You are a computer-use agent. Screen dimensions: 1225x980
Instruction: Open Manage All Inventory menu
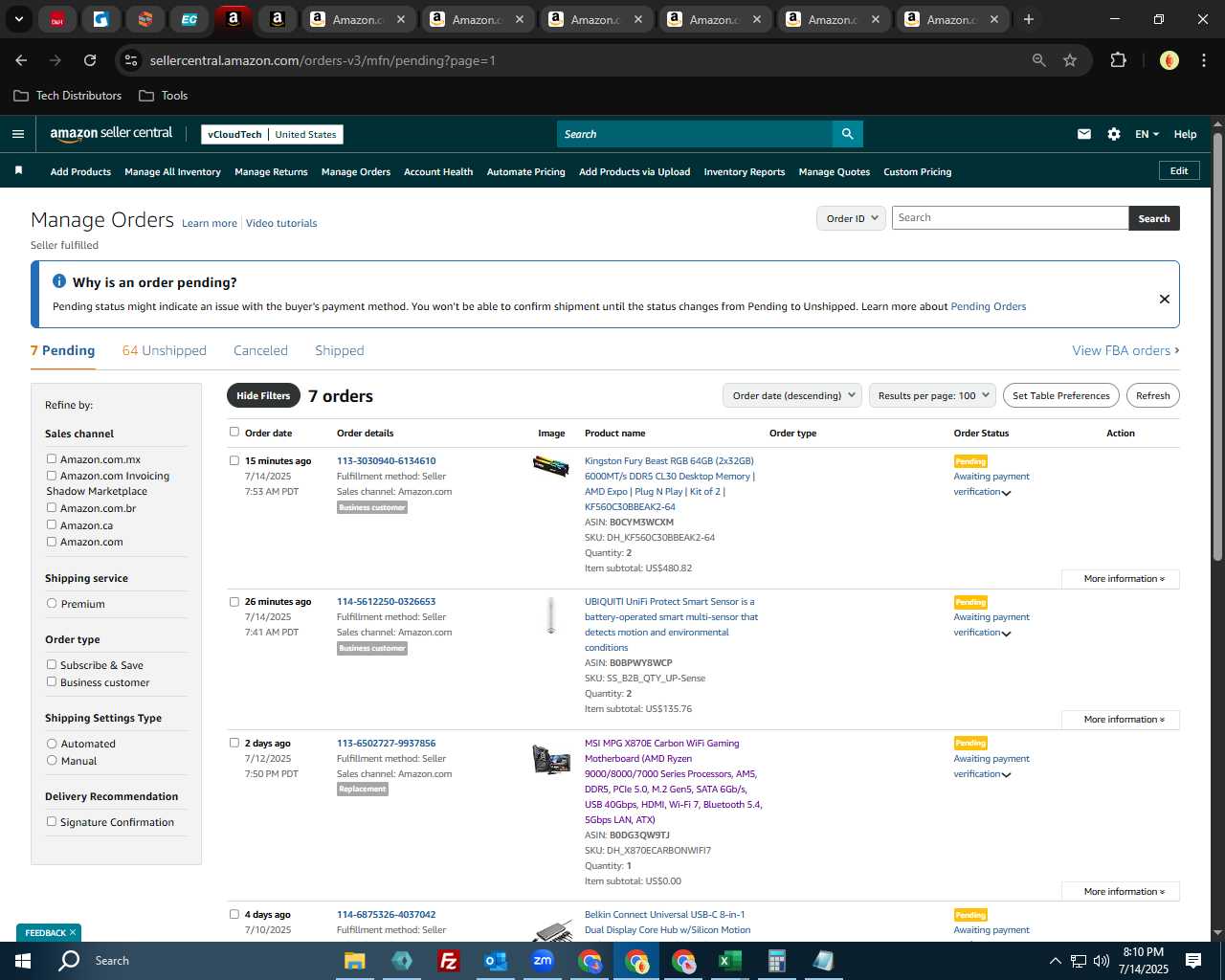(x=172, y=172)
